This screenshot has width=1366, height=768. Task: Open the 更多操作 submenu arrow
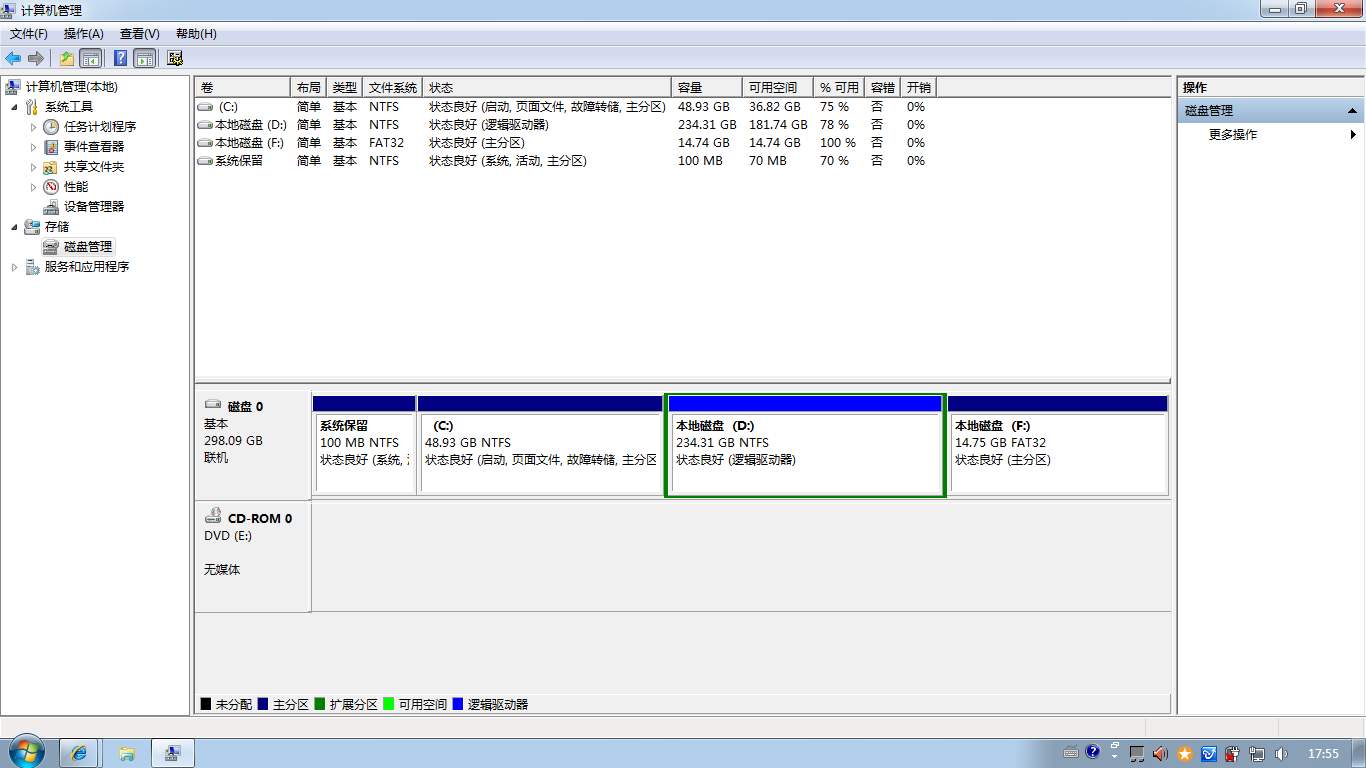[x=1353, y=135]
